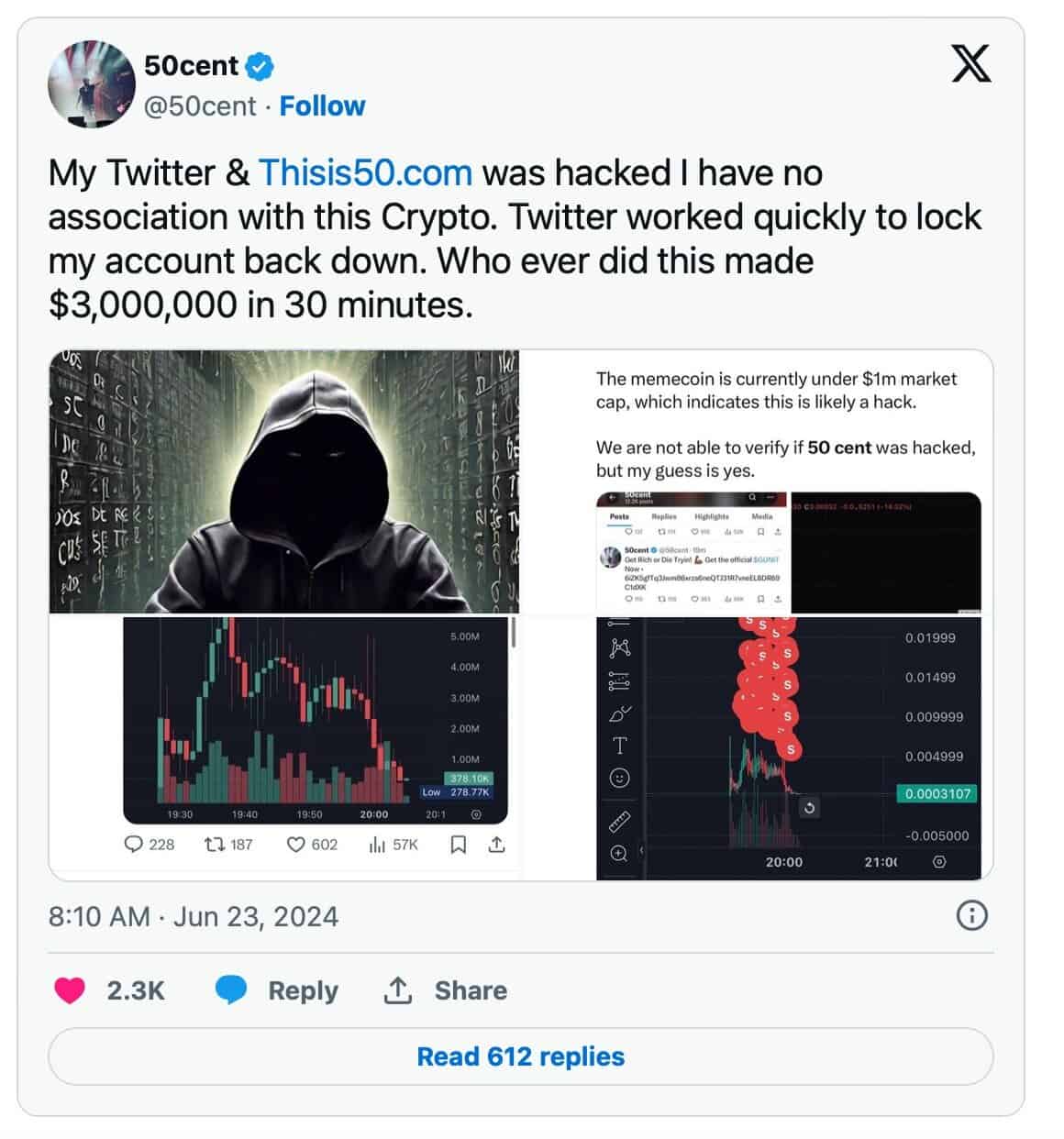
Task: Click the retweet icon showing 187
Action: 213,845
